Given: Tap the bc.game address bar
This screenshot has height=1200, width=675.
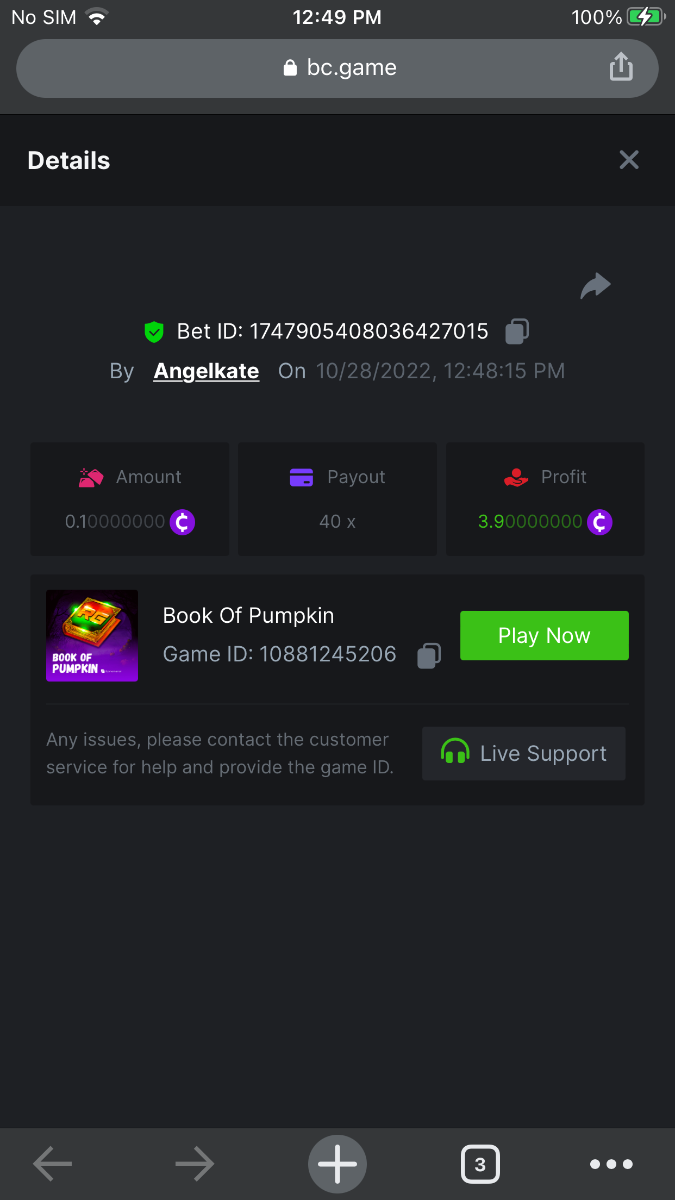Looking at the screenshot, I should click(x=340, y=68).
